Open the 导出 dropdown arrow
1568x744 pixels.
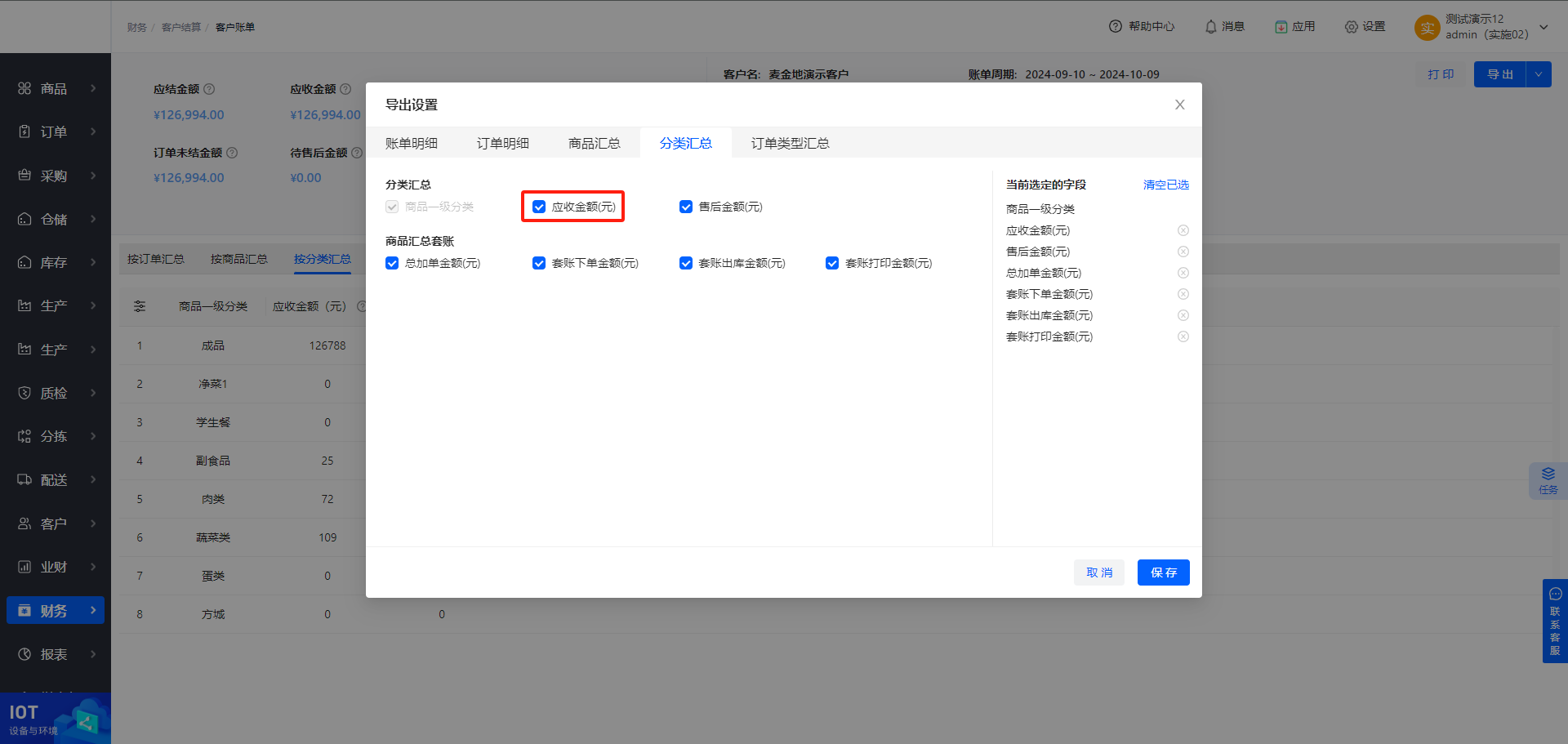[x=1539, y=74]
